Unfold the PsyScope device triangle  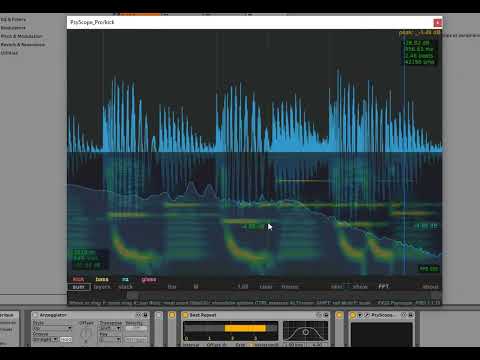(360, 315)
